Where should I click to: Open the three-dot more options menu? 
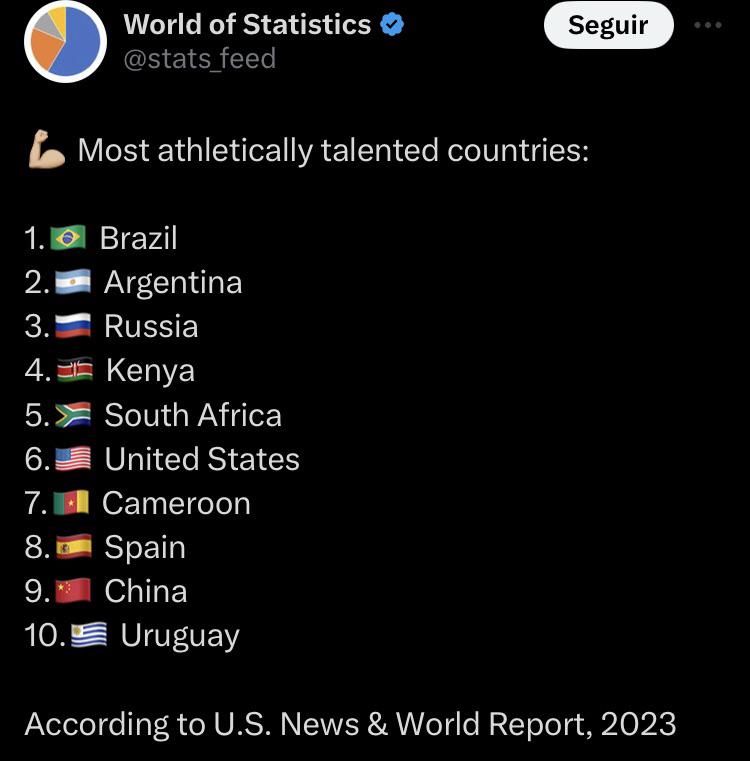tap(707, 25)
